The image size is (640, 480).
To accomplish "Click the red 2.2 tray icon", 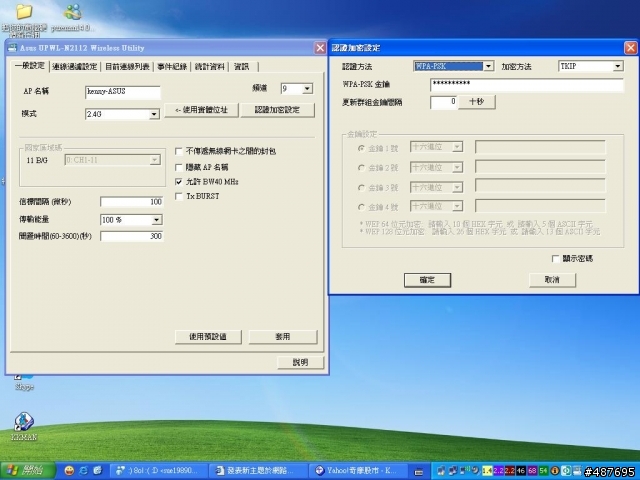I will coord(509,471).
